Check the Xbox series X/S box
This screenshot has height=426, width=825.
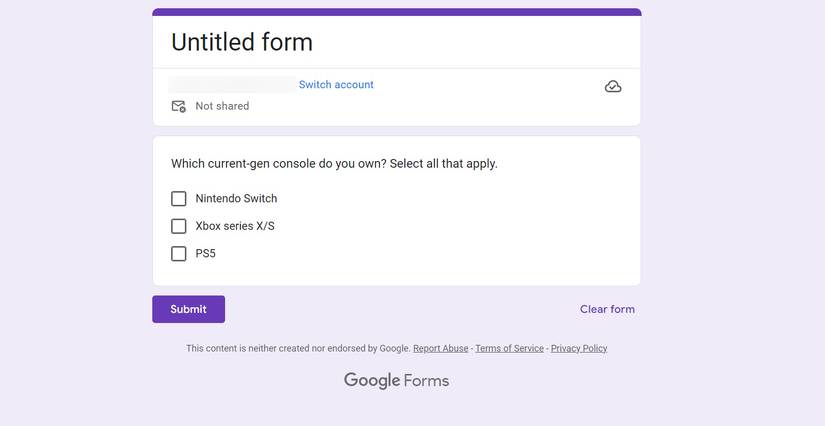pyautogui.click(x=179, y=226)
